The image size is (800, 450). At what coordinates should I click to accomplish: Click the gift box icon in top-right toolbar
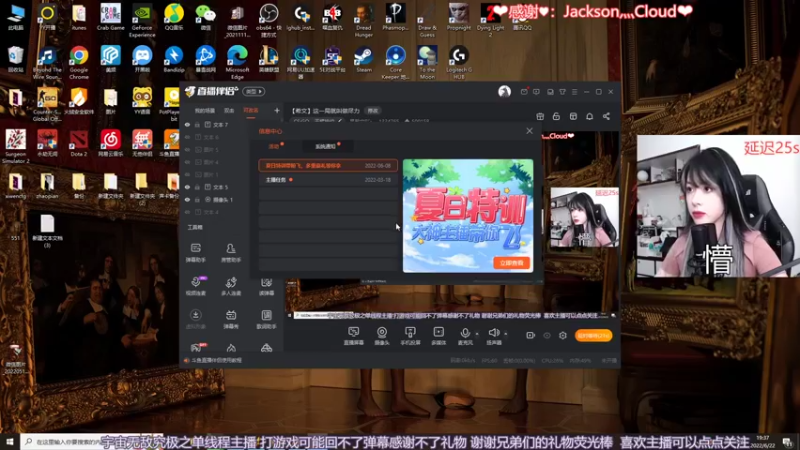(540, 116)
